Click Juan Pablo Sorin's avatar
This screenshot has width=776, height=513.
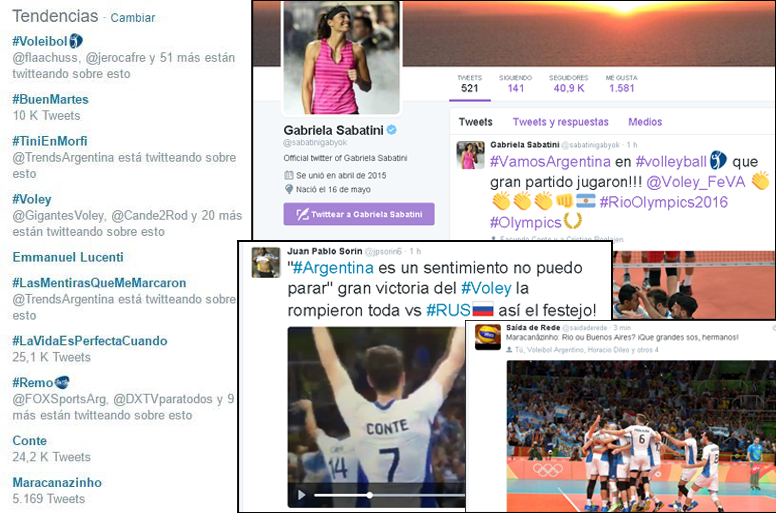266,262
